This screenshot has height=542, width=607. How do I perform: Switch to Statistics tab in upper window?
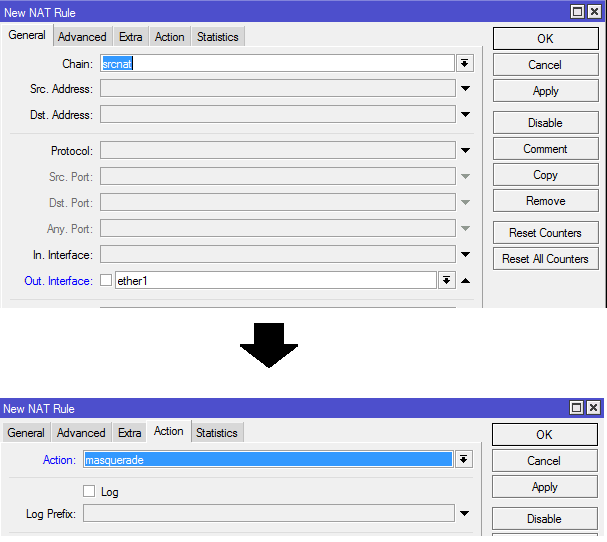[218, 37]
